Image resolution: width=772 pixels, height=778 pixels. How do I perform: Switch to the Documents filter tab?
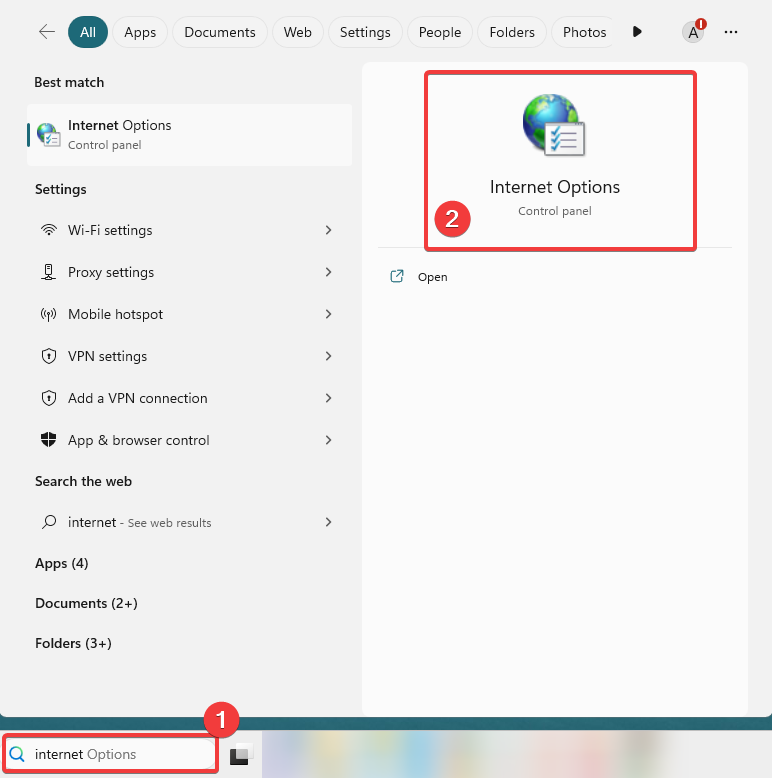click(220, 32)
